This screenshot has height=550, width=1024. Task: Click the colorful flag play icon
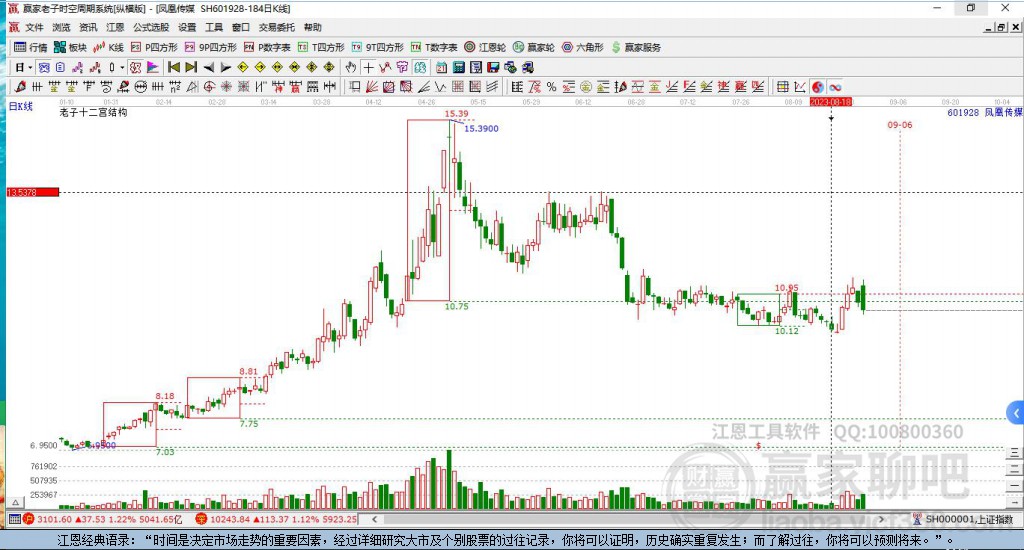(x=153, y=67)
